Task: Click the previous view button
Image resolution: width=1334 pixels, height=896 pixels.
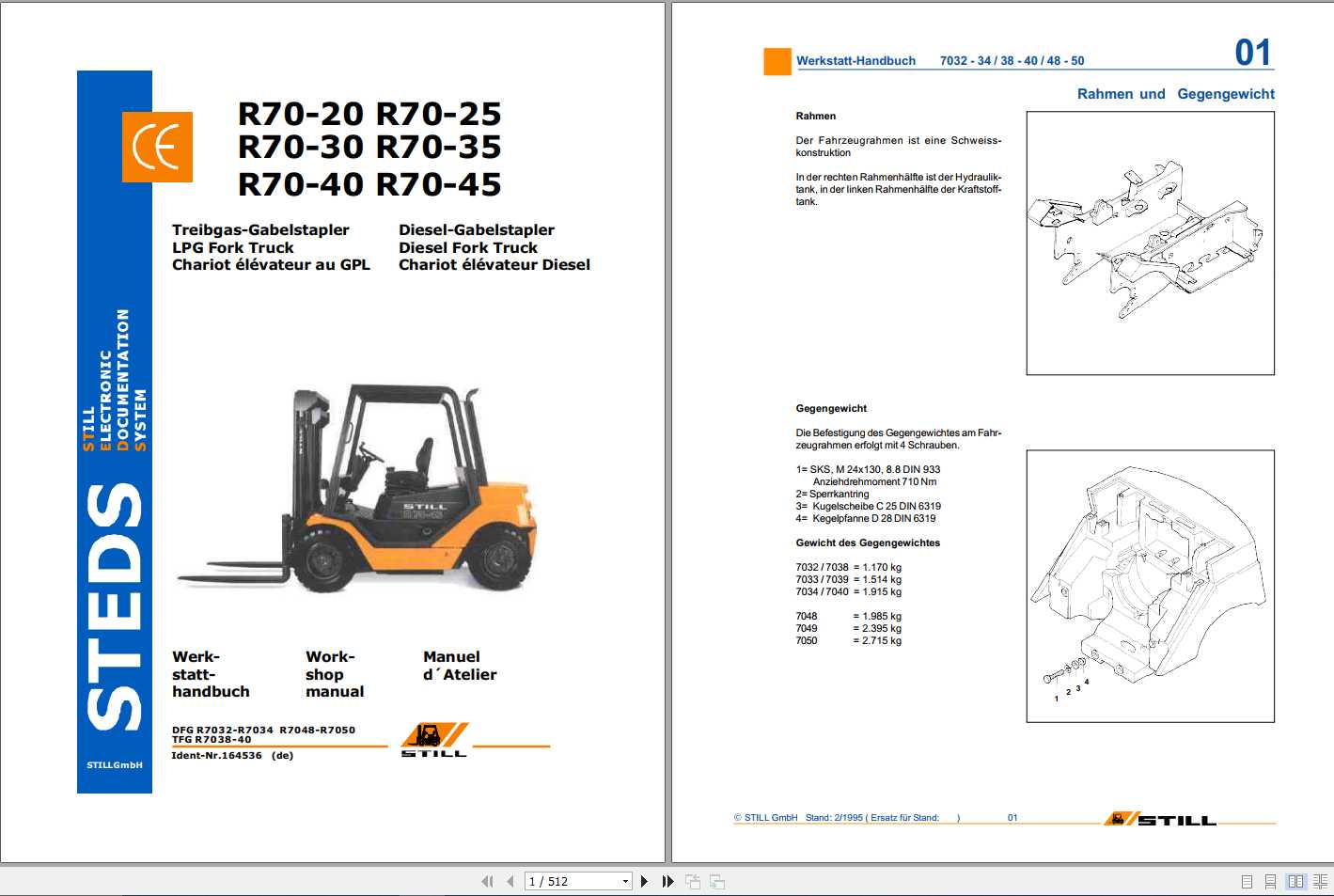Action: click(693, 881)
